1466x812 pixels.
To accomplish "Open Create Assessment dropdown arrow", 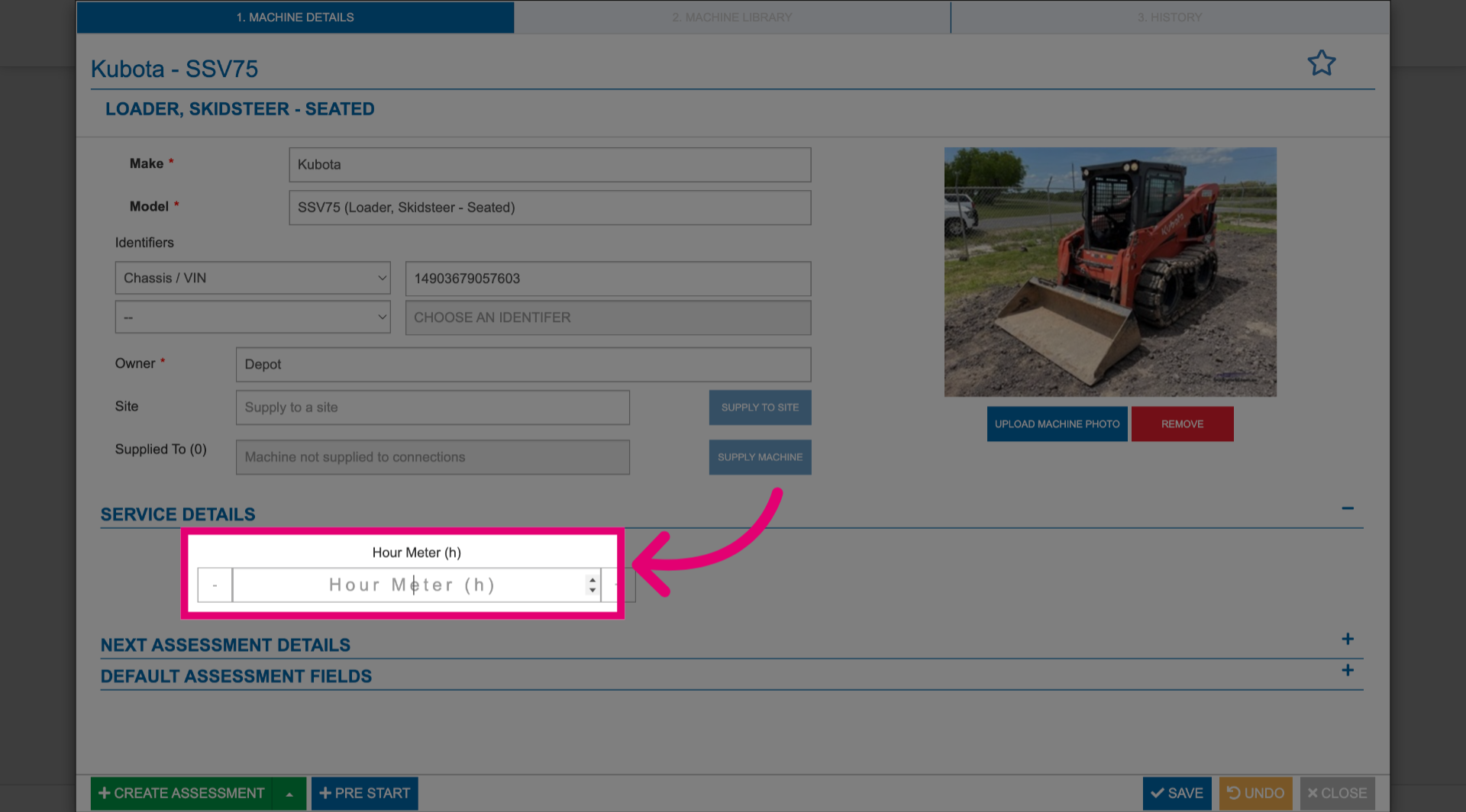I will (x=290, y=794).
